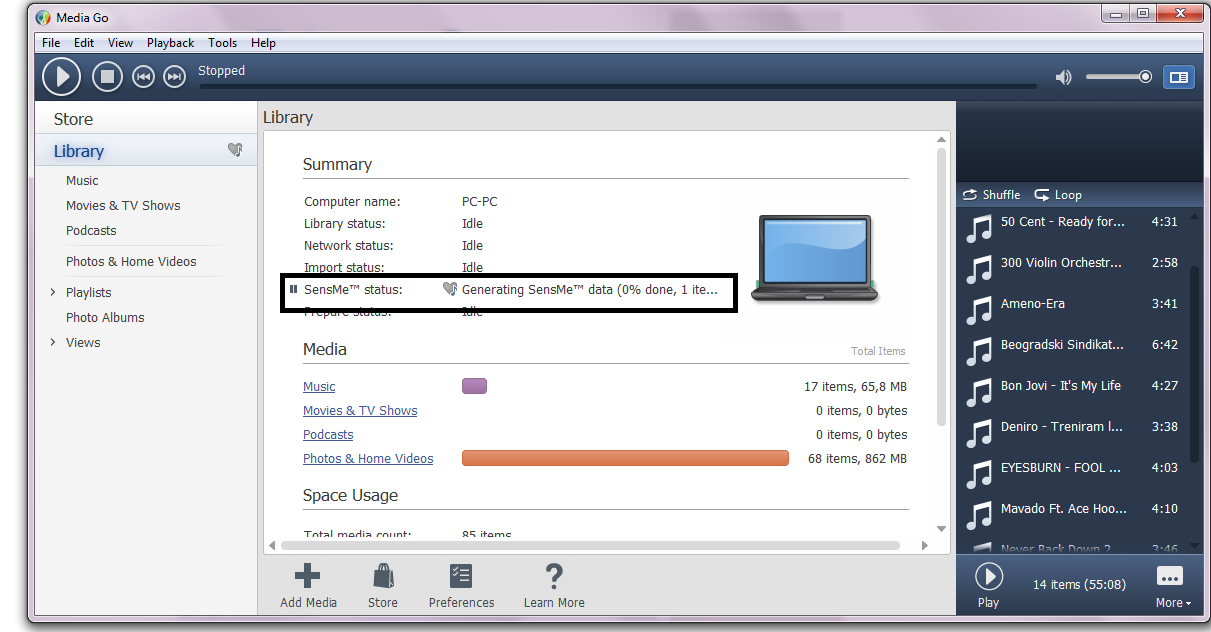The image size is (1211, 632).
Task: Click the playlist panel vertical scrollbar
Action: (x=1195, y=362)
